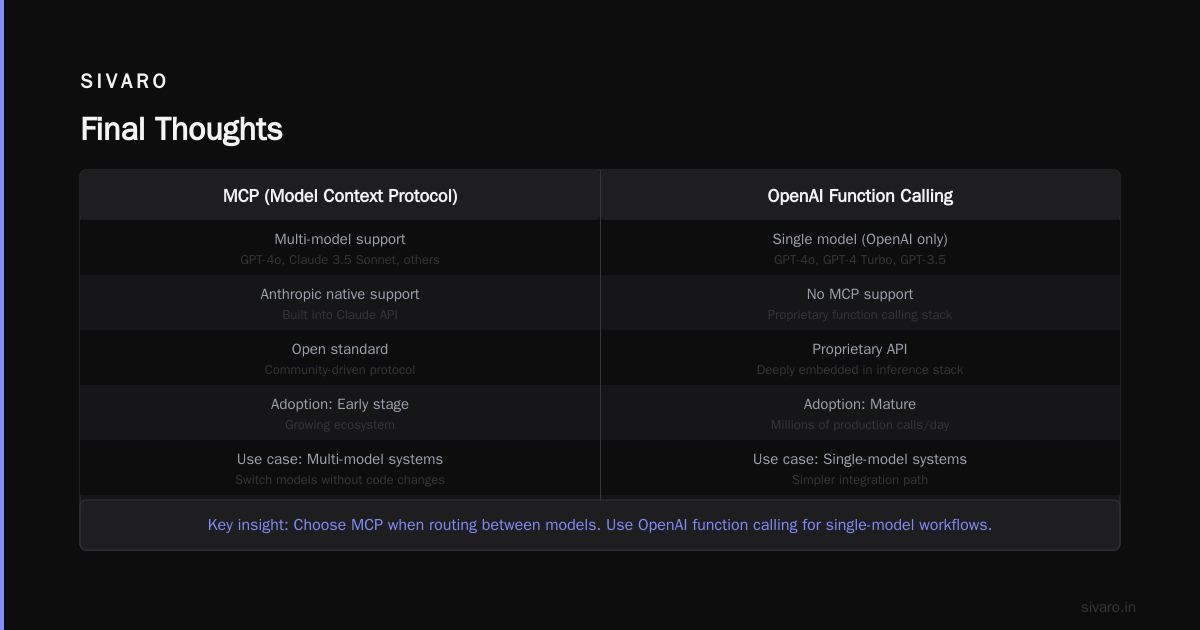This screenshot has width=1200, height=630.
Task: Click the Adoption: Mature cell
Action: 860,413
